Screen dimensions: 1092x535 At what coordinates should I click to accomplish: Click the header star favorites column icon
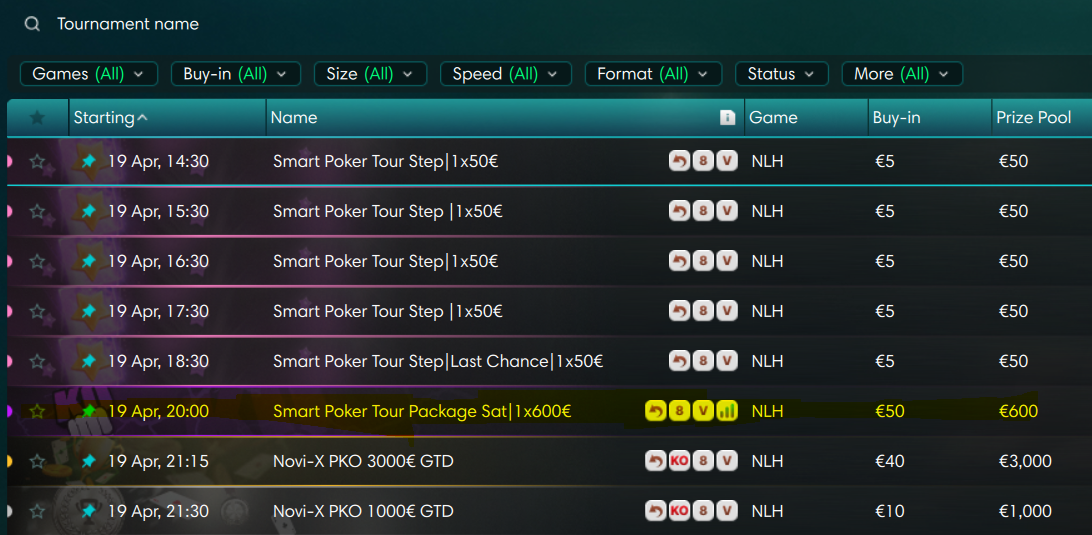37,118
